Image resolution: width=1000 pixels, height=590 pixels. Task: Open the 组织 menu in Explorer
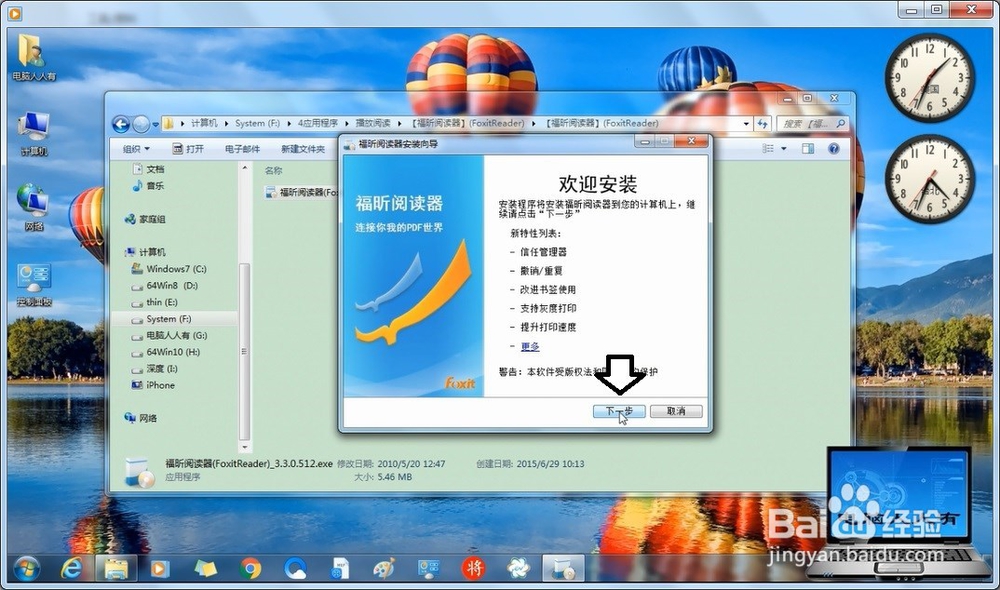click(136, 149)
